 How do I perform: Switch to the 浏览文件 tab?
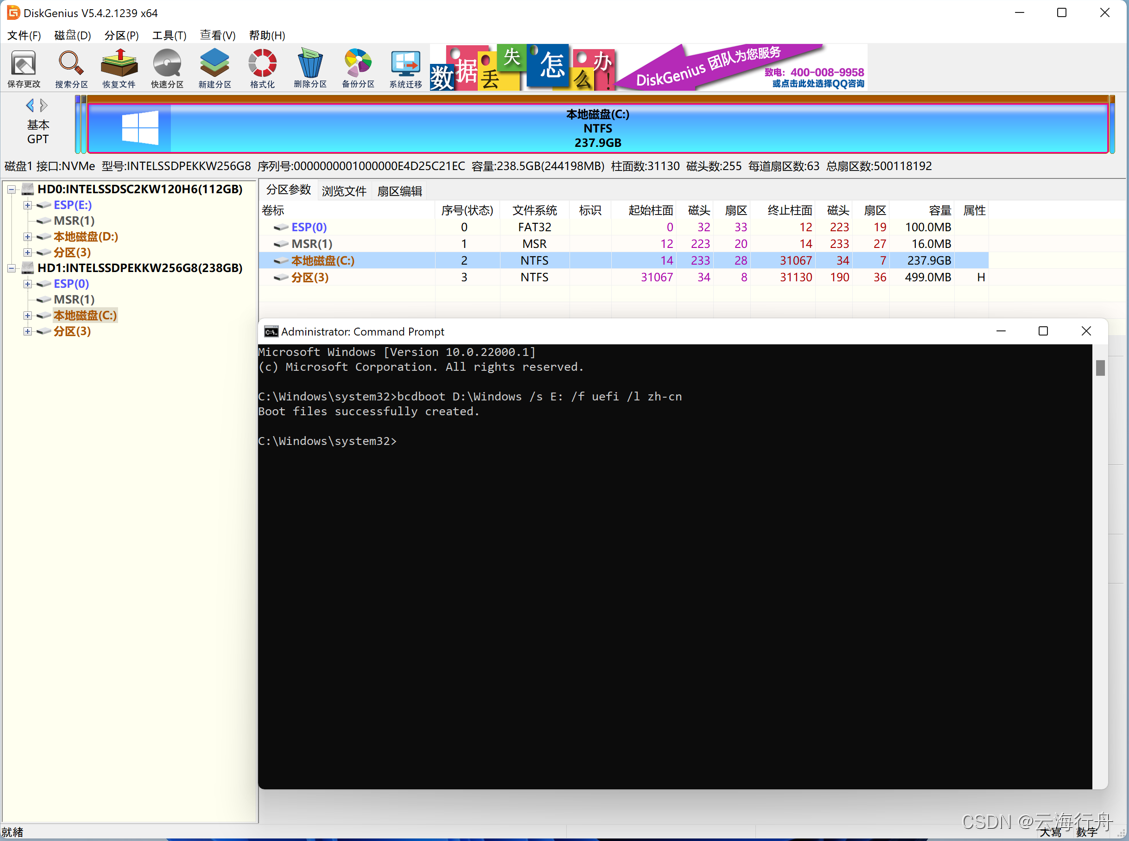point(344,191)
